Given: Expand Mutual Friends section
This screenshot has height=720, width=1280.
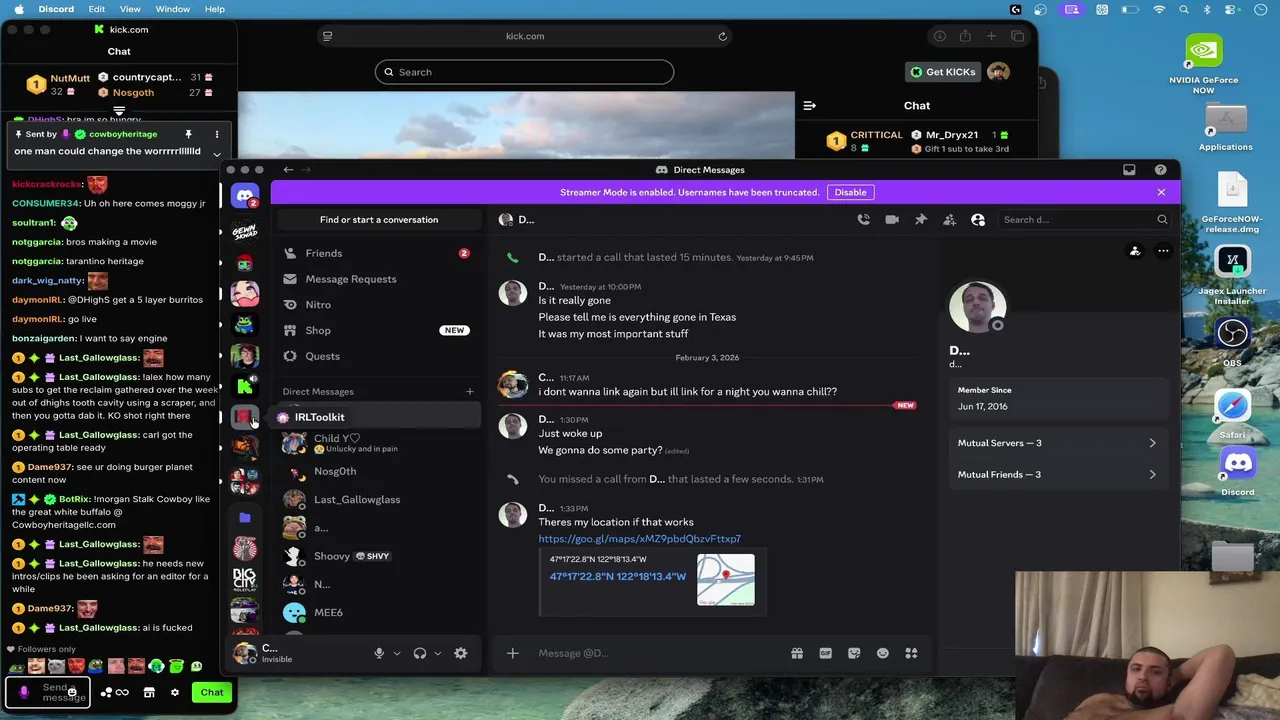Looking at the screenshot, I should [x=1056, y=475].
